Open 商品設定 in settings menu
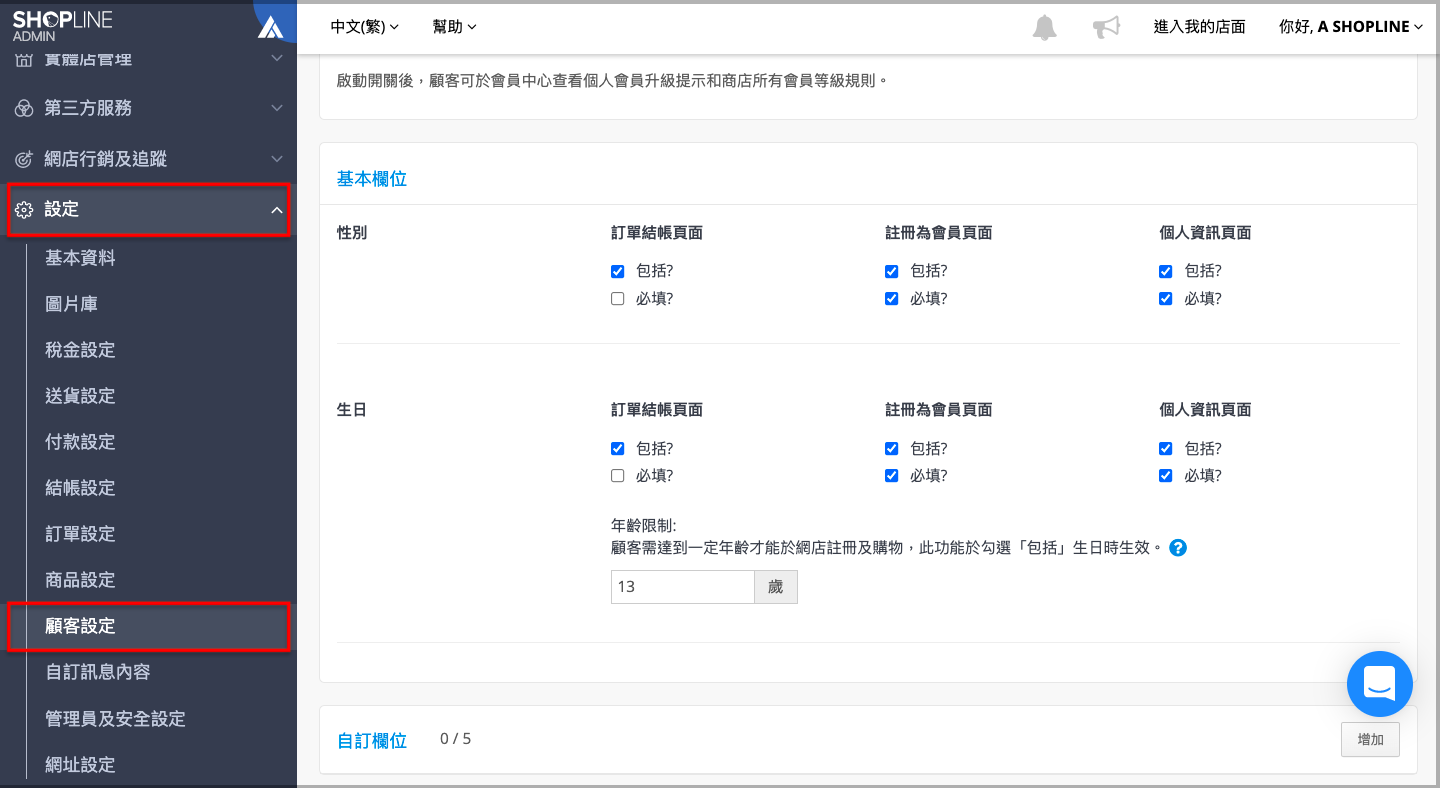The height and width of the screenshot is (788, 1440). pyautogui.click(x=80, y=580)
